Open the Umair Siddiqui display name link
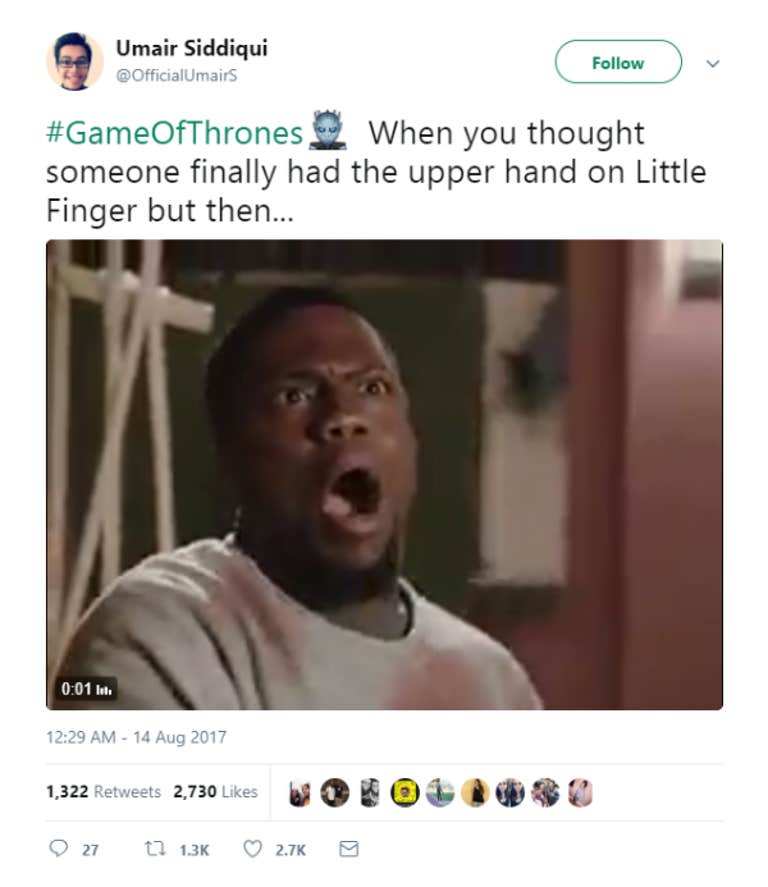The image size is (768, 887). pyautogui.click(x=191, y=48)
